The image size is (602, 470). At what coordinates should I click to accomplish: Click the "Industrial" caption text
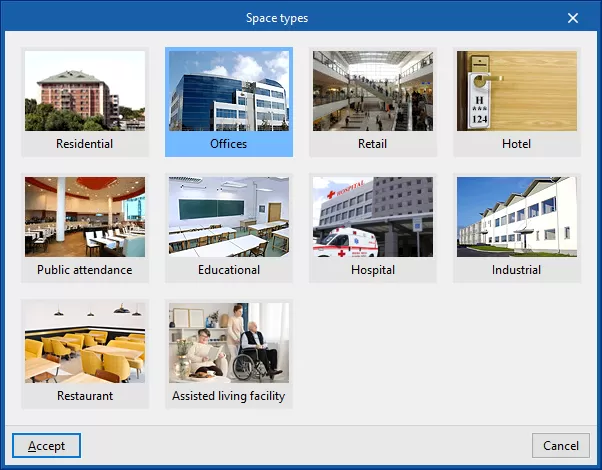pyautogui.click(x=517, y=270)
